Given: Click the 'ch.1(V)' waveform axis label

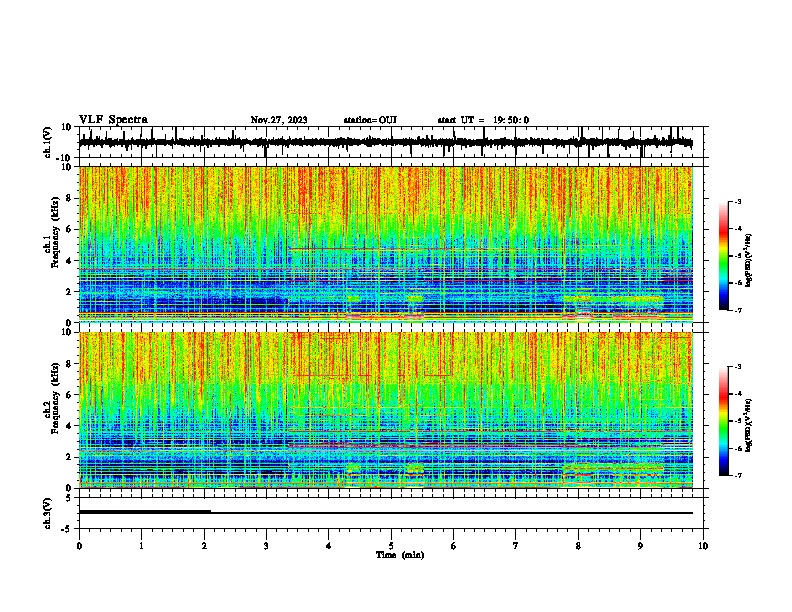Looking at the screenshot, I should point(48,142).
